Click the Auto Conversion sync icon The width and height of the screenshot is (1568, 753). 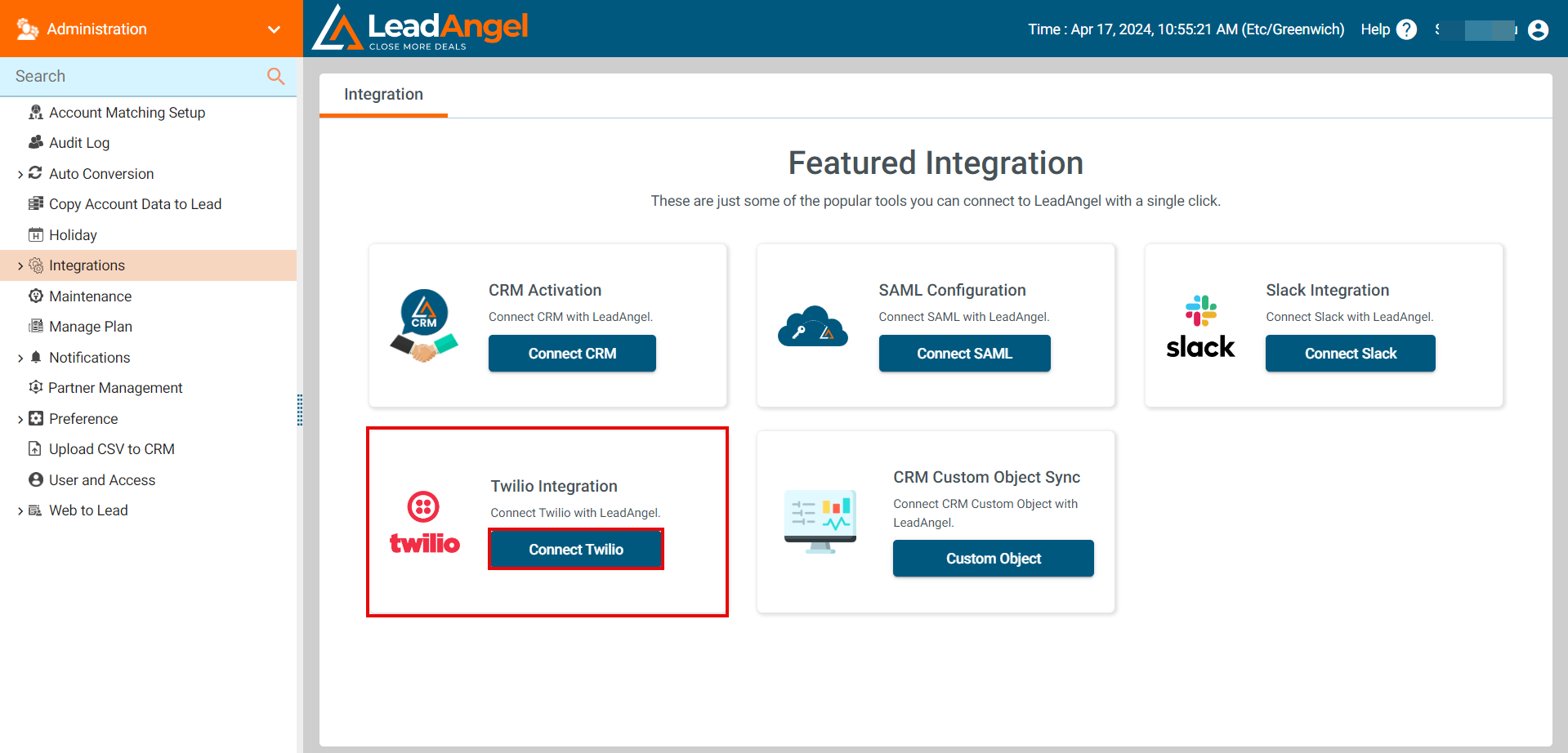click(x=35, y=173)
